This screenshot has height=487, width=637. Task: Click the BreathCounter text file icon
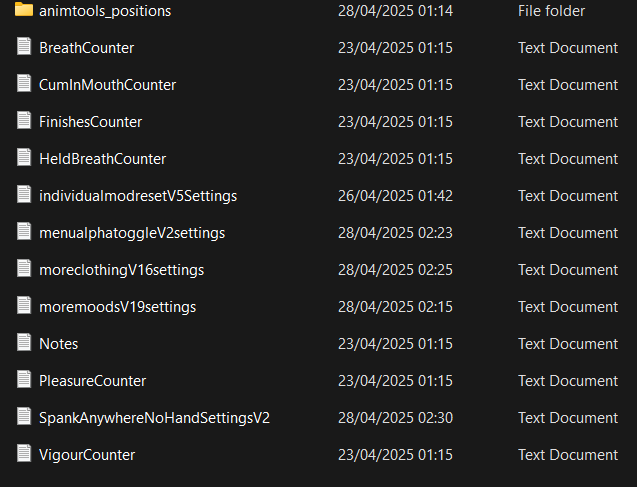pos(24,47)
